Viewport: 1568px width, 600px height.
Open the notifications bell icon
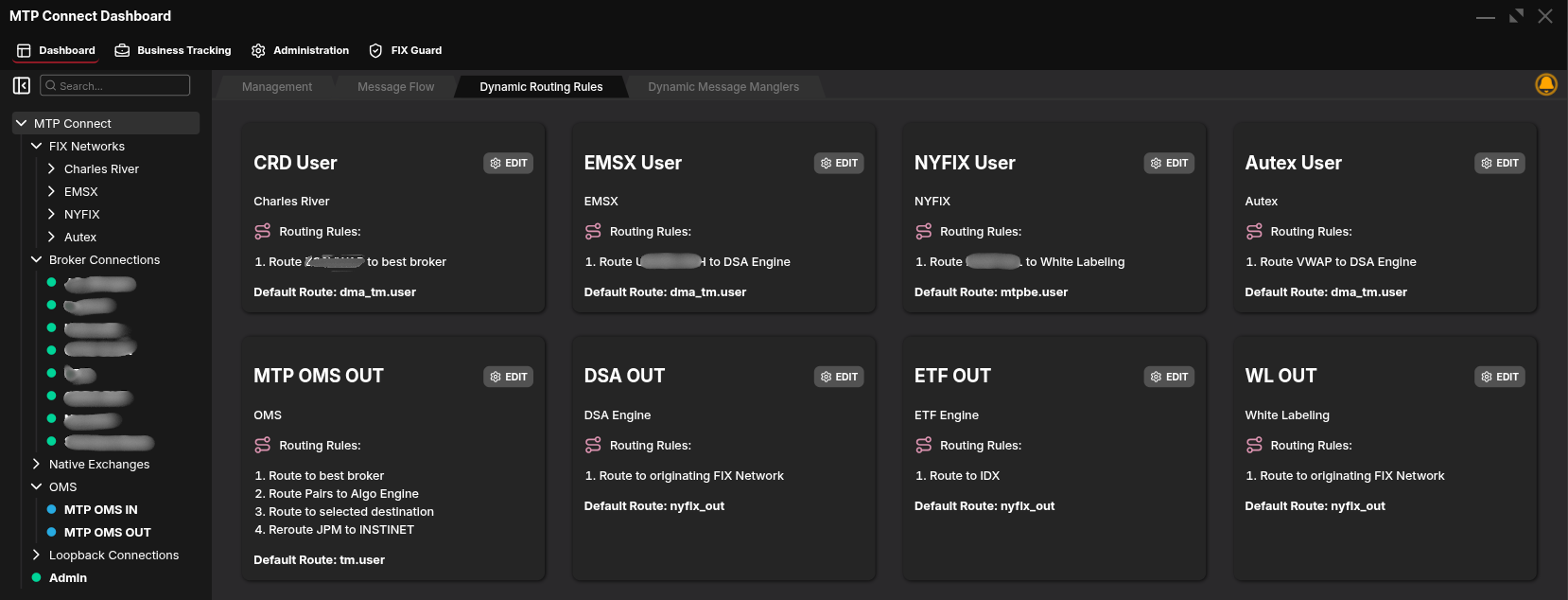[1546, 85]
